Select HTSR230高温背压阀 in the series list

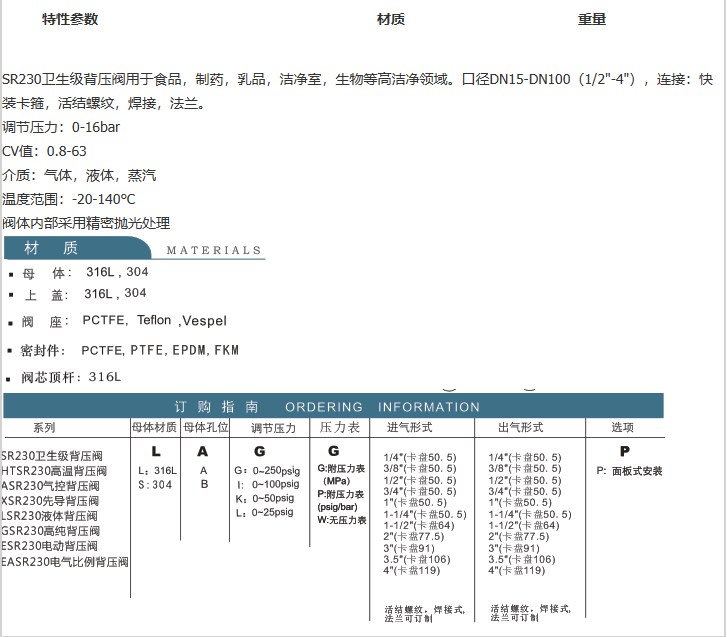click(x=54, y=471)
